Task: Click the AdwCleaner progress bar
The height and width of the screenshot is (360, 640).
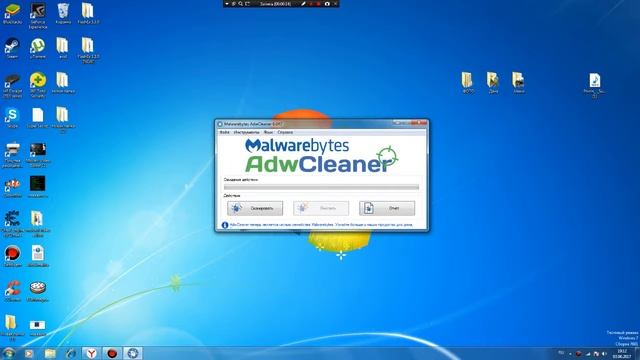Action: click(321, 187)
